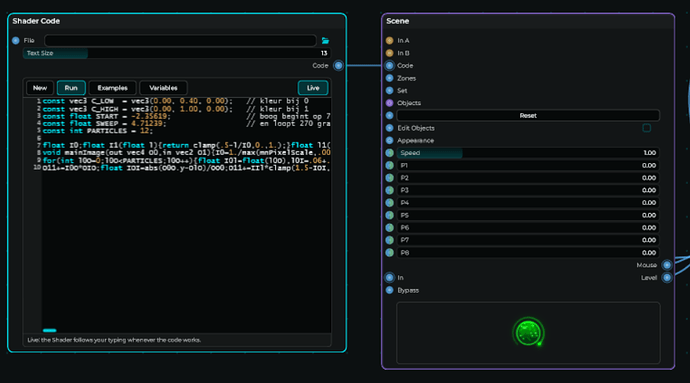The height and width of the screenshot is (383, 690).
Task: Reset the Scene node
Action: point(528,115)
